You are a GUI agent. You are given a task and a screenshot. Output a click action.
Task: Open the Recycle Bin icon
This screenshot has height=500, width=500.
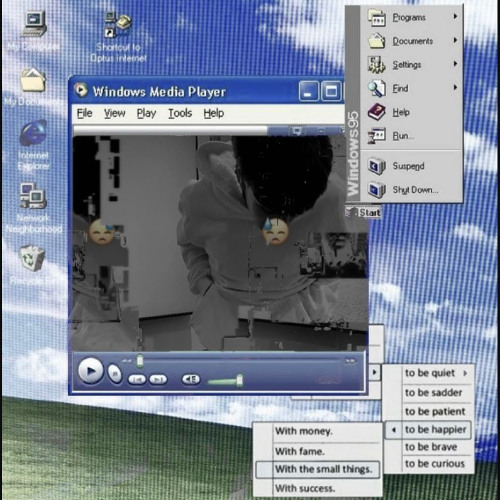(x=32, y=258)
